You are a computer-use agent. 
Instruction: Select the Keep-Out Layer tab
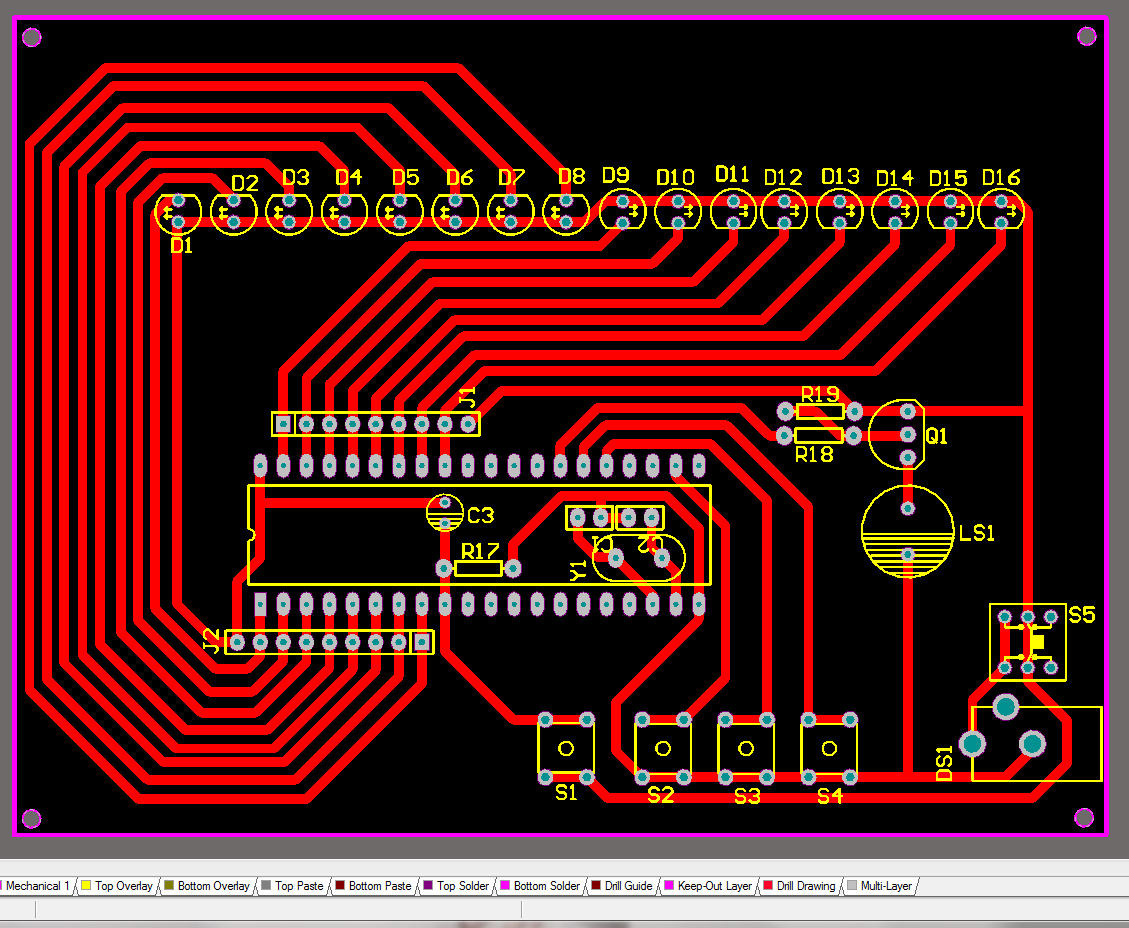(x=708, y=886)
